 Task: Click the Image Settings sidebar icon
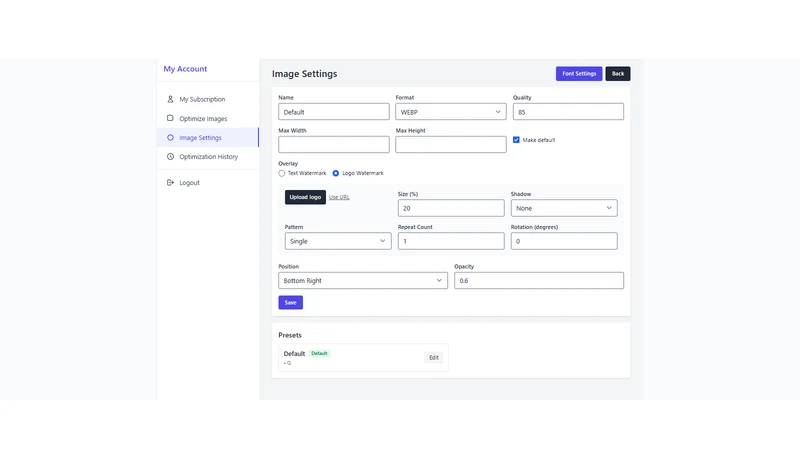click(170, 137)
